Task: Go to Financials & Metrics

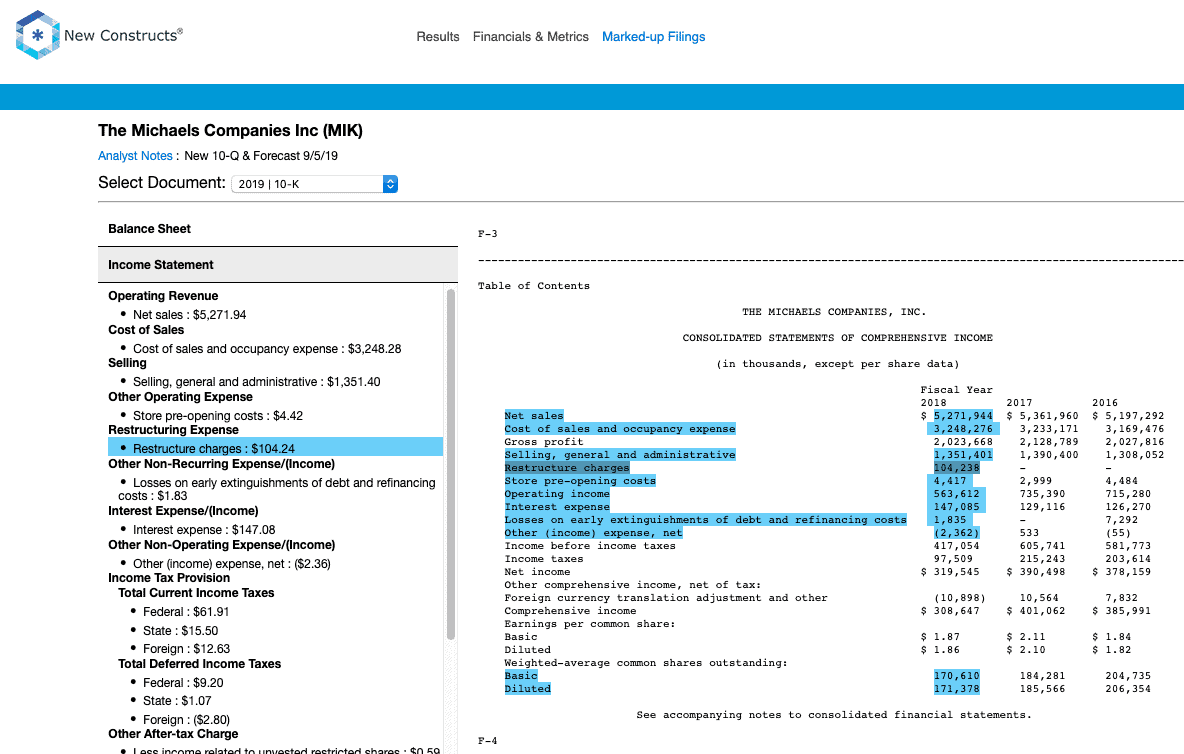Action: pos(531,36)
